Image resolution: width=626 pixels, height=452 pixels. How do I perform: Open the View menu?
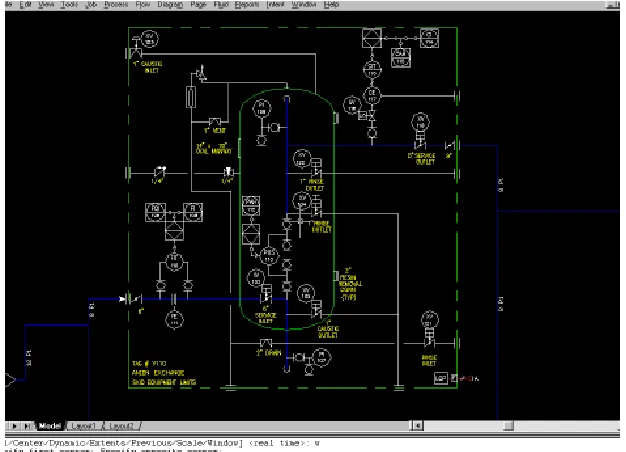coord(46,4)
